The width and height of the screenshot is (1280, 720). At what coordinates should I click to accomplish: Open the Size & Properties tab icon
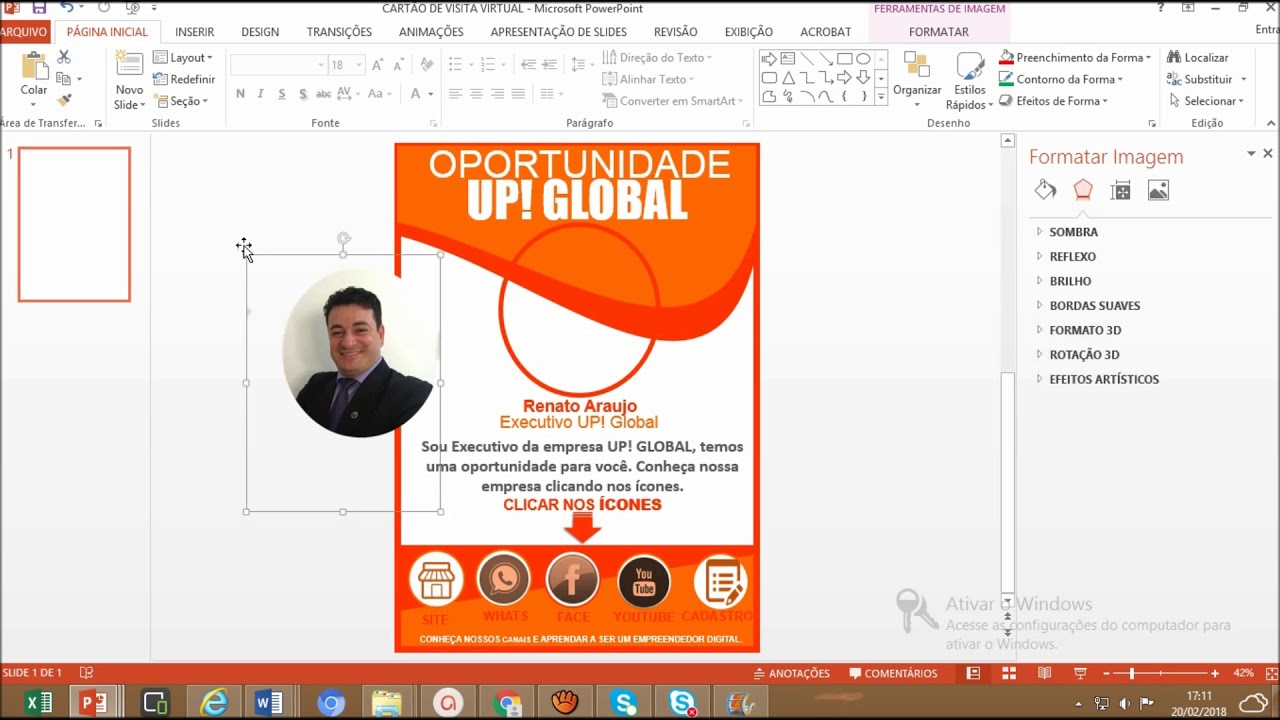click(x=1121, y=190)
